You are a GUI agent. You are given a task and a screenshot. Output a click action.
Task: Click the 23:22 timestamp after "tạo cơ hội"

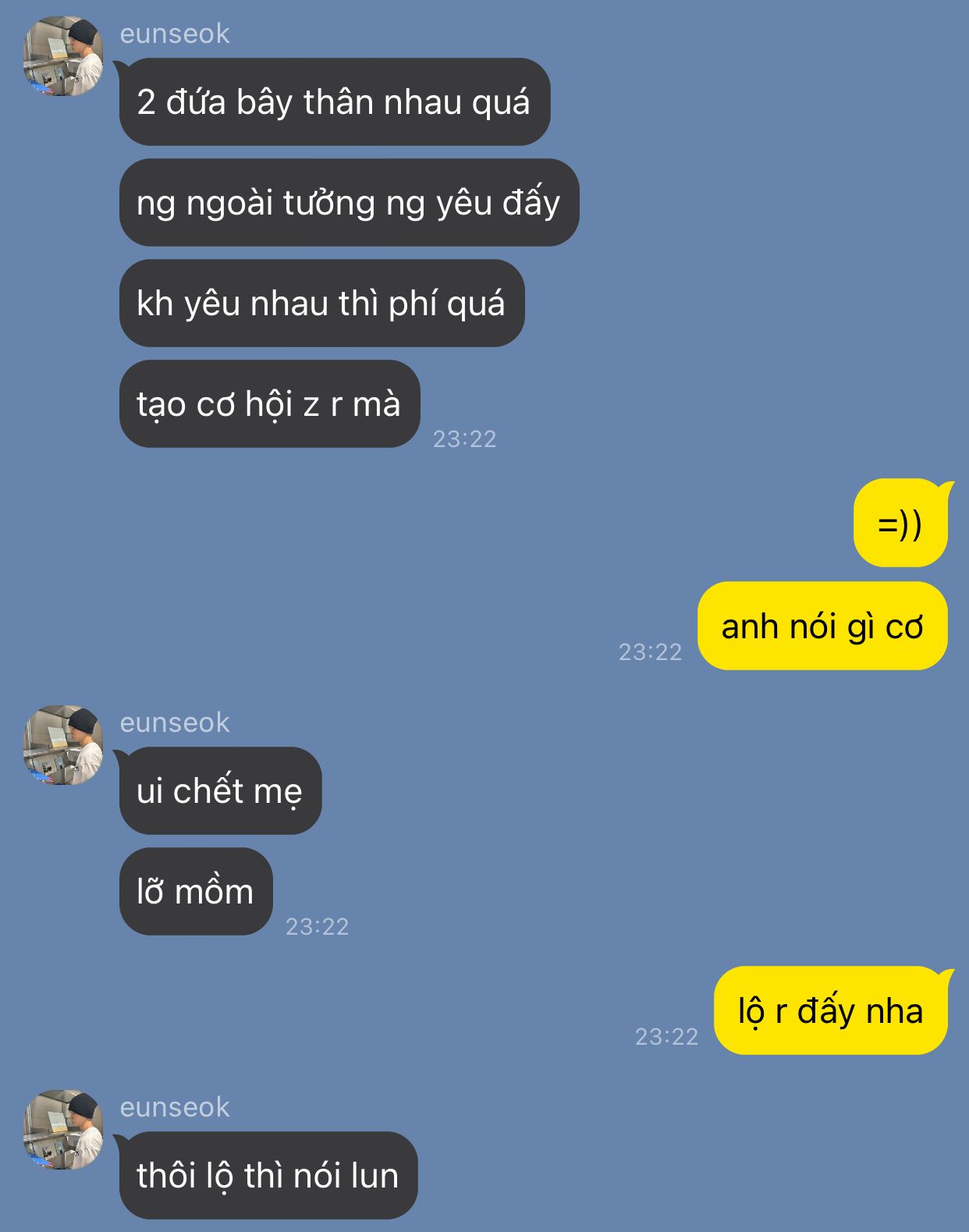coord(464,438)
